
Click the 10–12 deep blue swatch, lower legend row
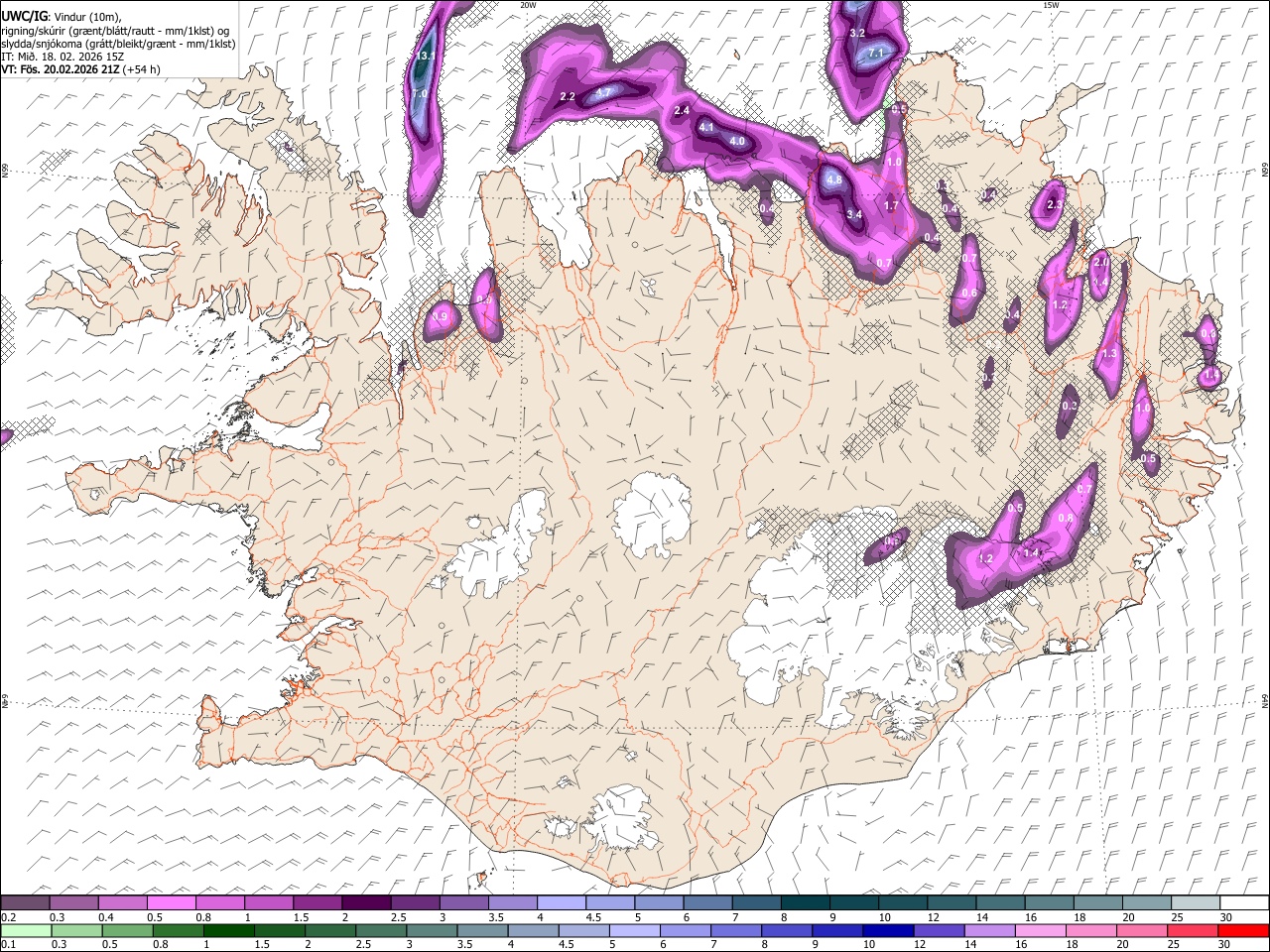click(888, 930)
